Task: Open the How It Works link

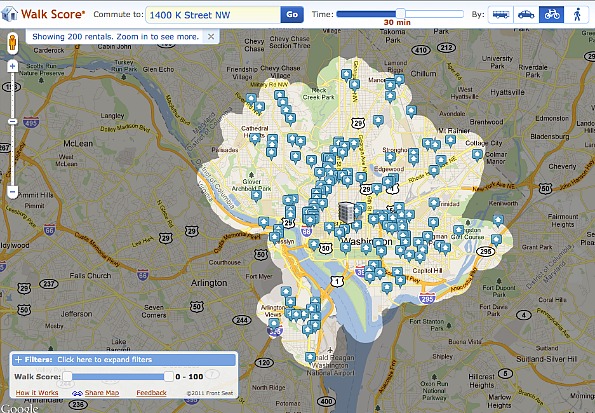Action: coord(37,393)
